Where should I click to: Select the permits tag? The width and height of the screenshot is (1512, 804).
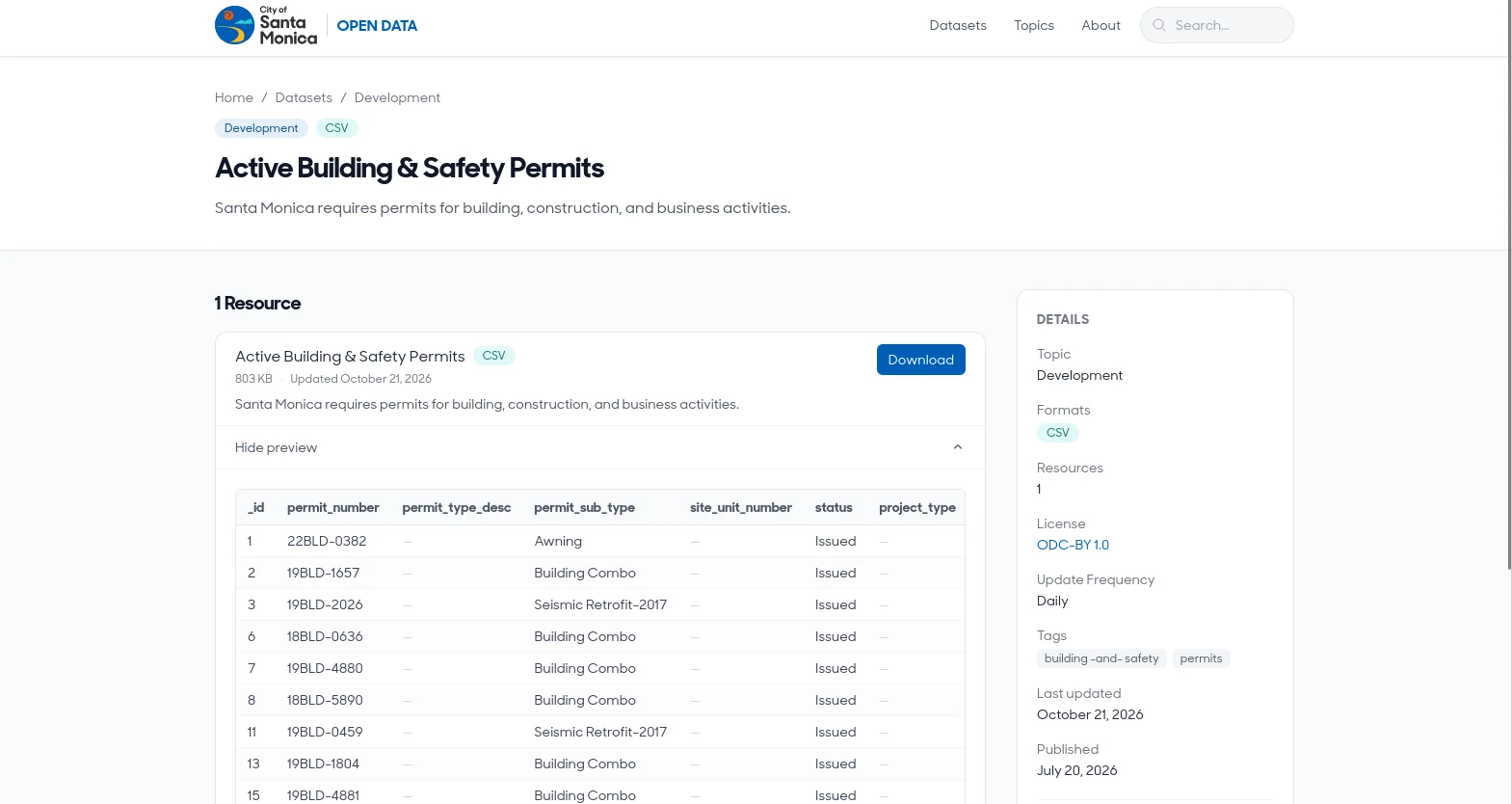[x=1201, y=658]
